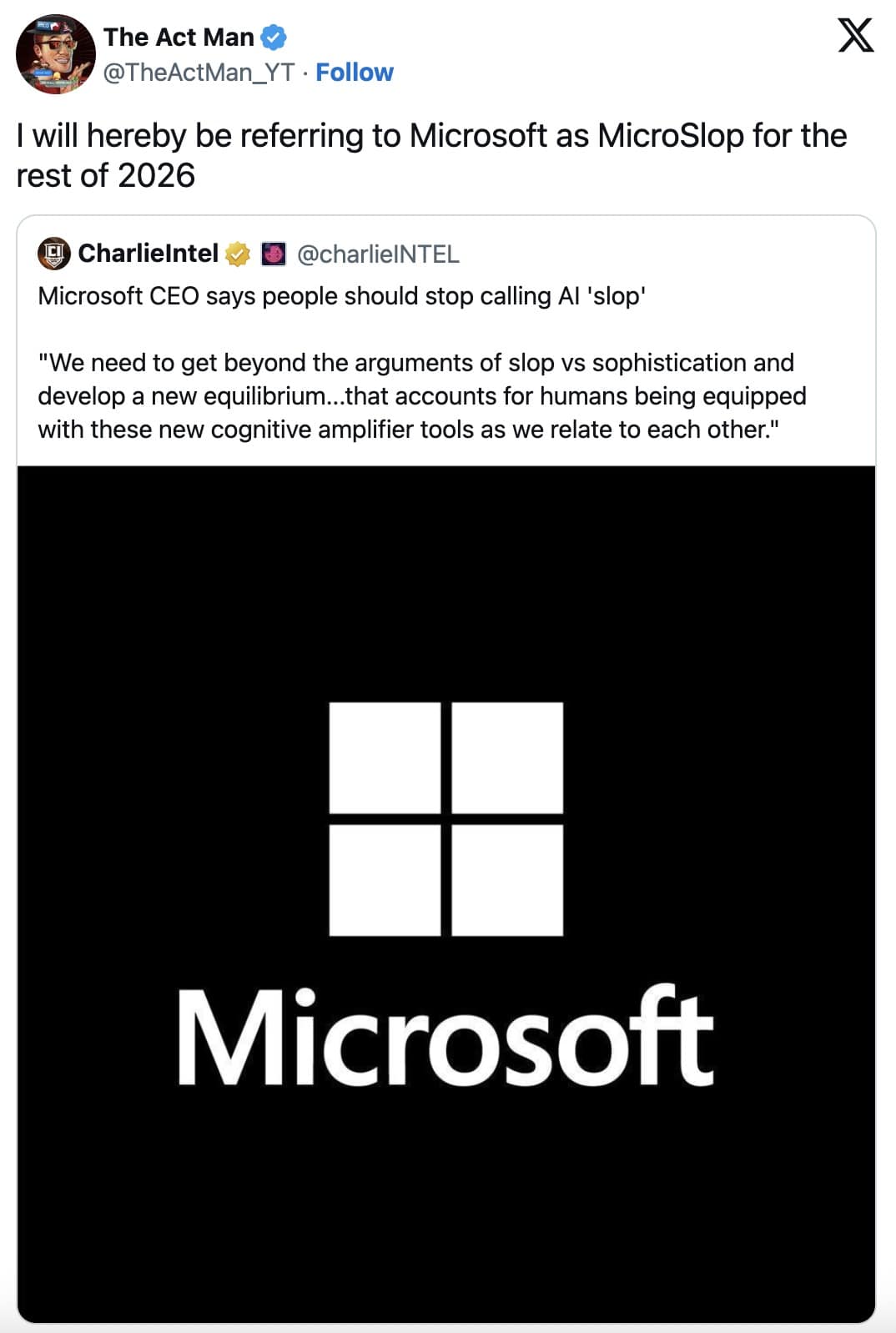Image resolution: width=896 pixels, height=1333 pixels.
Task: Click the top-left square of Microsoft logo
Action: (x=385, y=757)
